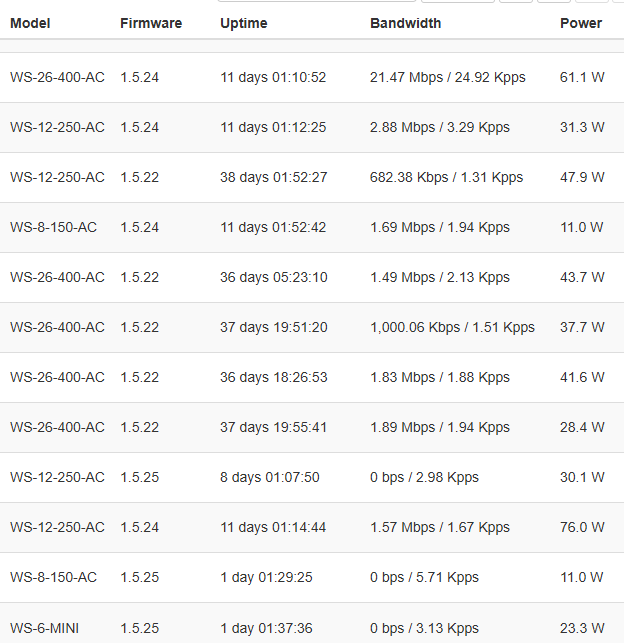The image size is (624, 643).
Task: Open the row with uptime 36 days 05:23:10
Action: 273,277
